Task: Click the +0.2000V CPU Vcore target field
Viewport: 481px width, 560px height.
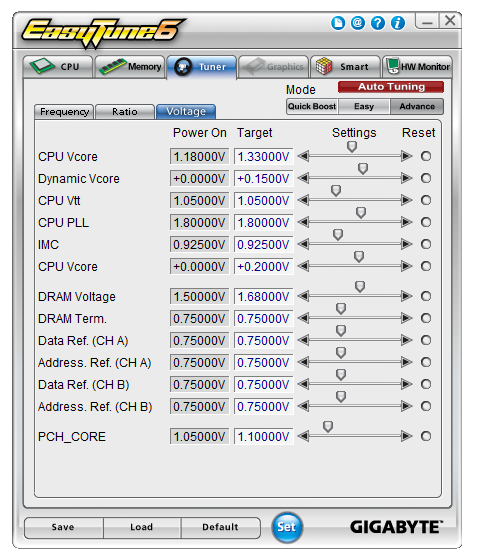Action: tap(264, 267)
